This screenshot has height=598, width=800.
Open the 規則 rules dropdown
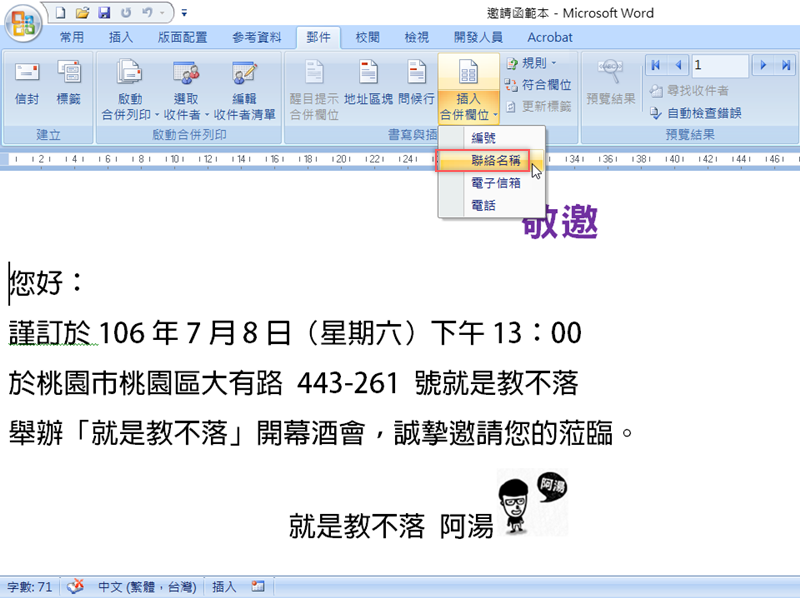coord(531,63)
